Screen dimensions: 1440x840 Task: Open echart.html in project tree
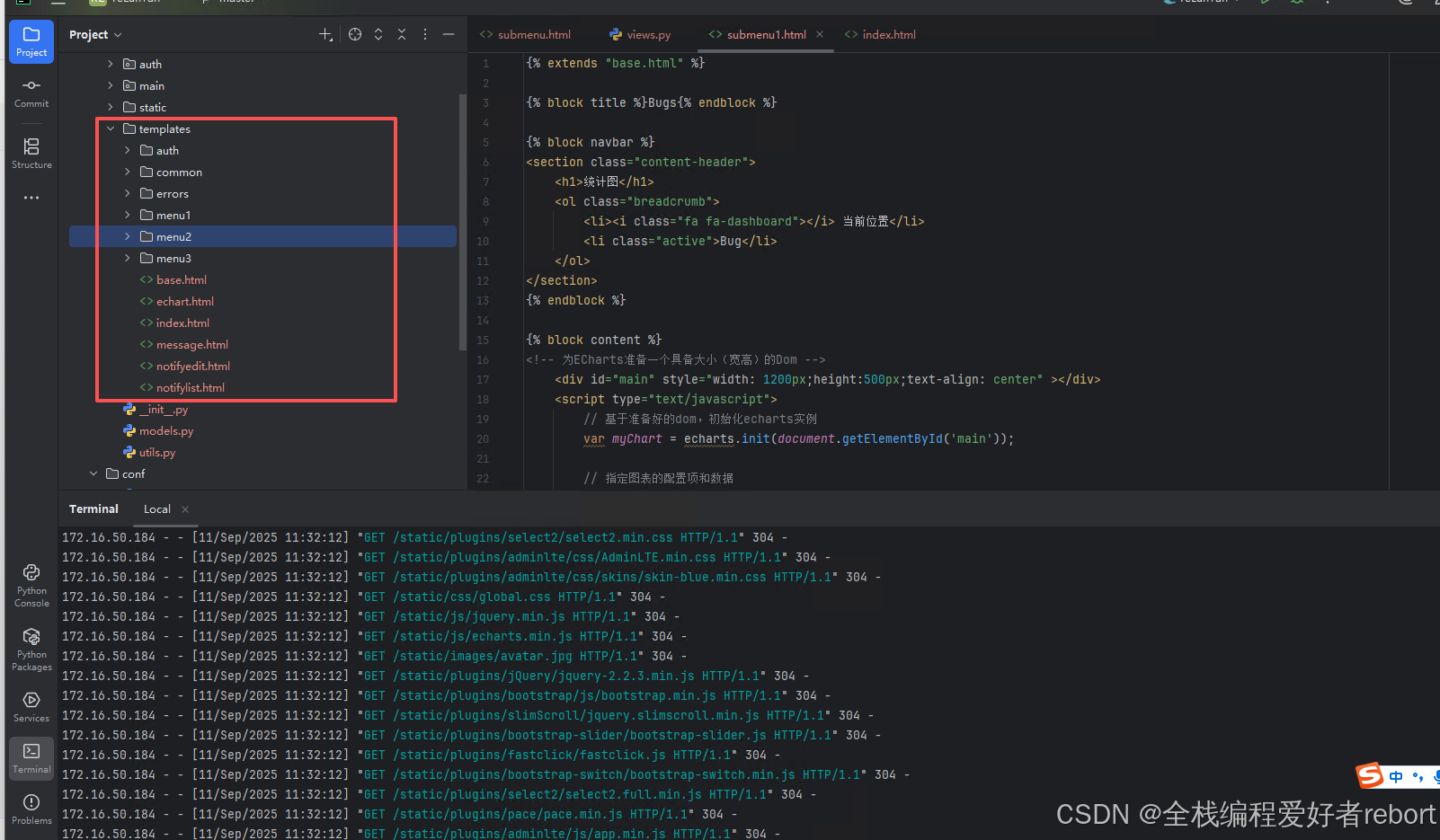177,302
